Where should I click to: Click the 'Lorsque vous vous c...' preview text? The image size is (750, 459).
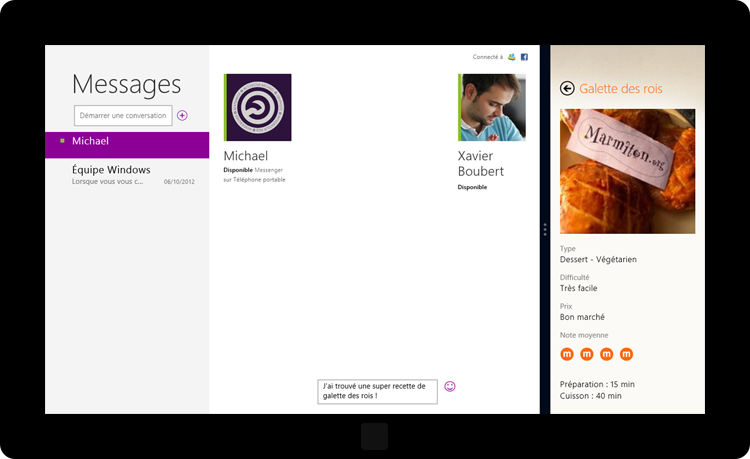click(x=108, y=182)
